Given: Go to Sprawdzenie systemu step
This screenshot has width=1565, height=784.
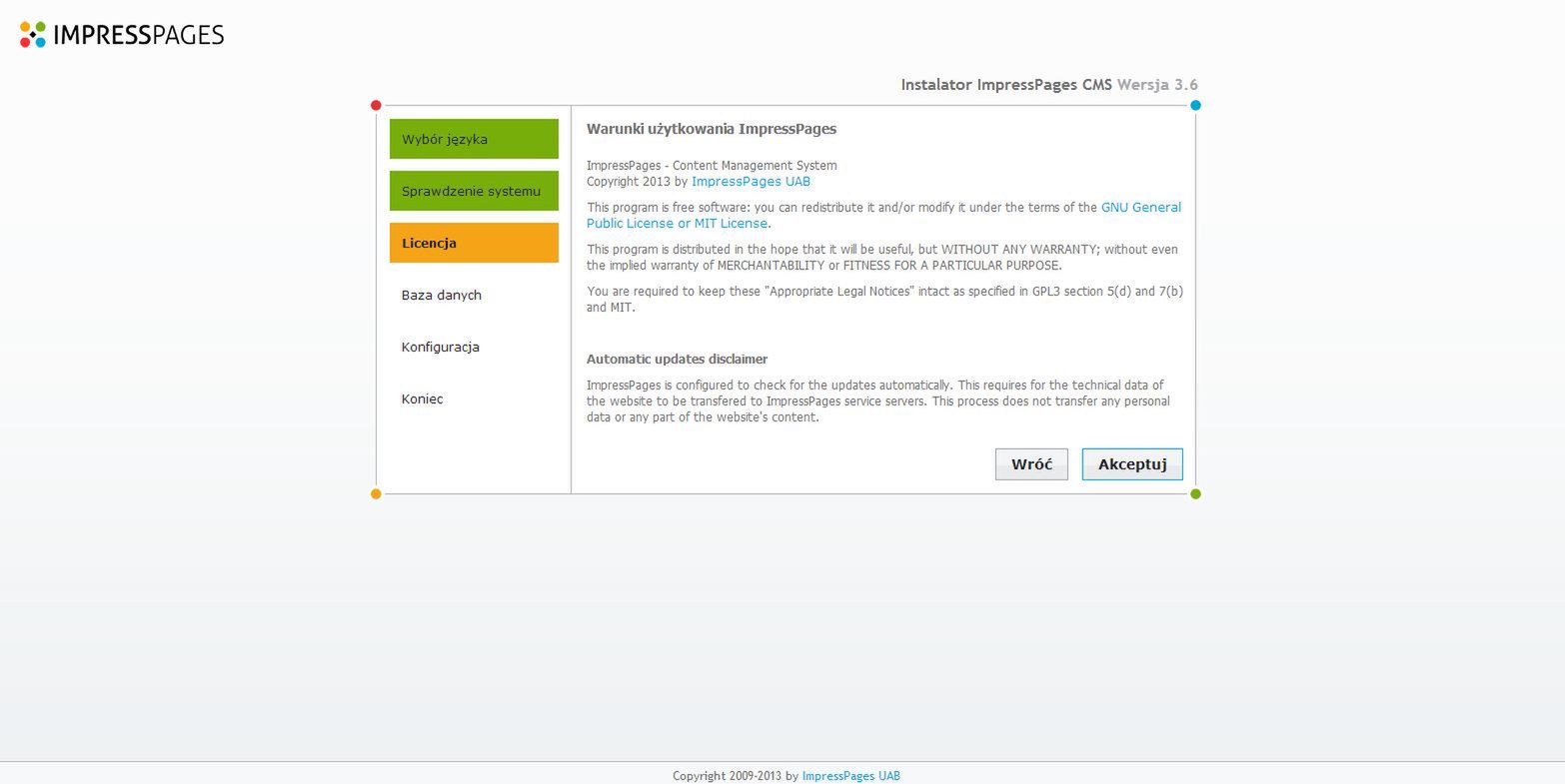Looking at the screenshot, I should pos(474,191).
